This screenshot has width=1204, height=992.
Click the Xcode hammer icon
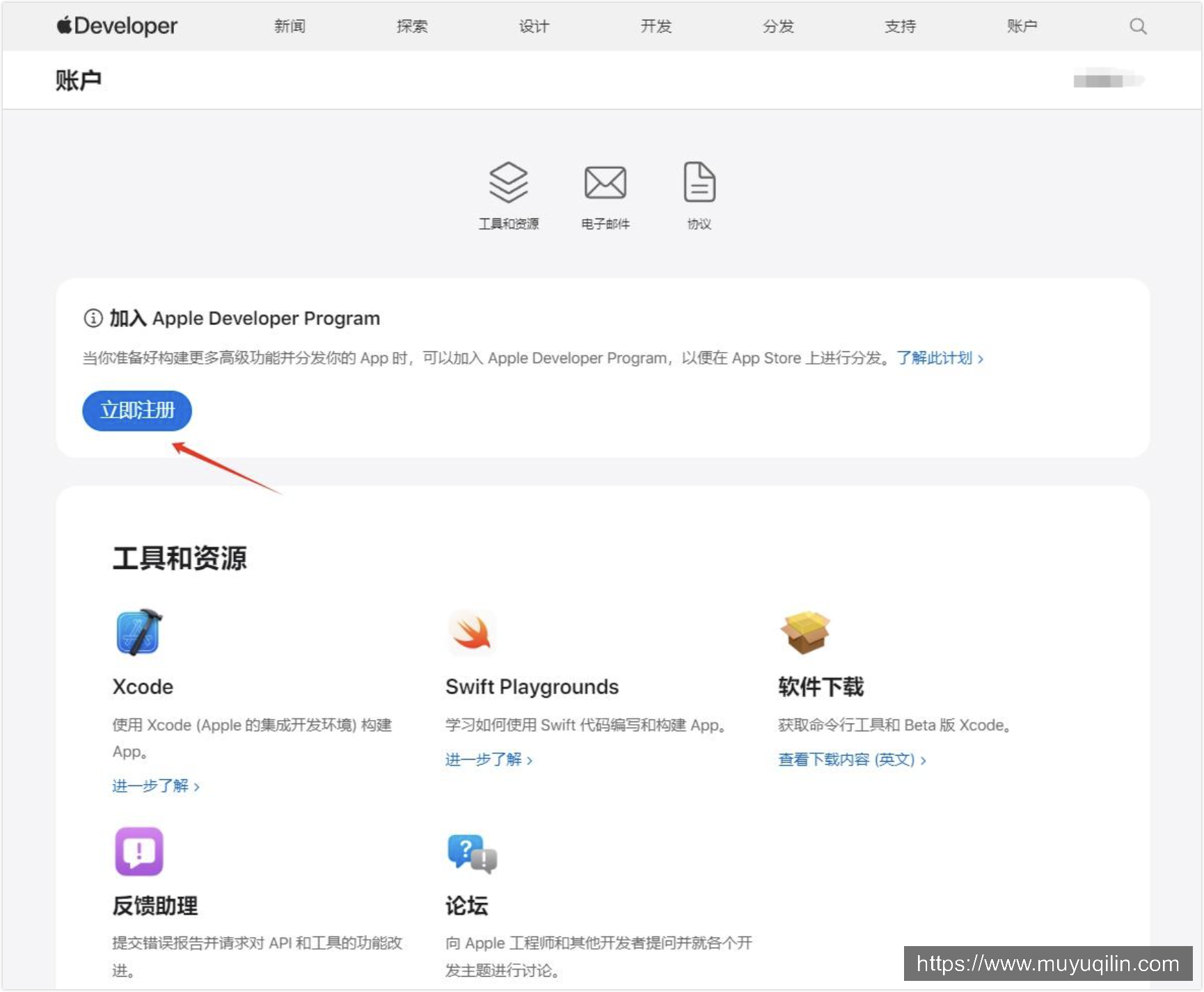[139, 632]
